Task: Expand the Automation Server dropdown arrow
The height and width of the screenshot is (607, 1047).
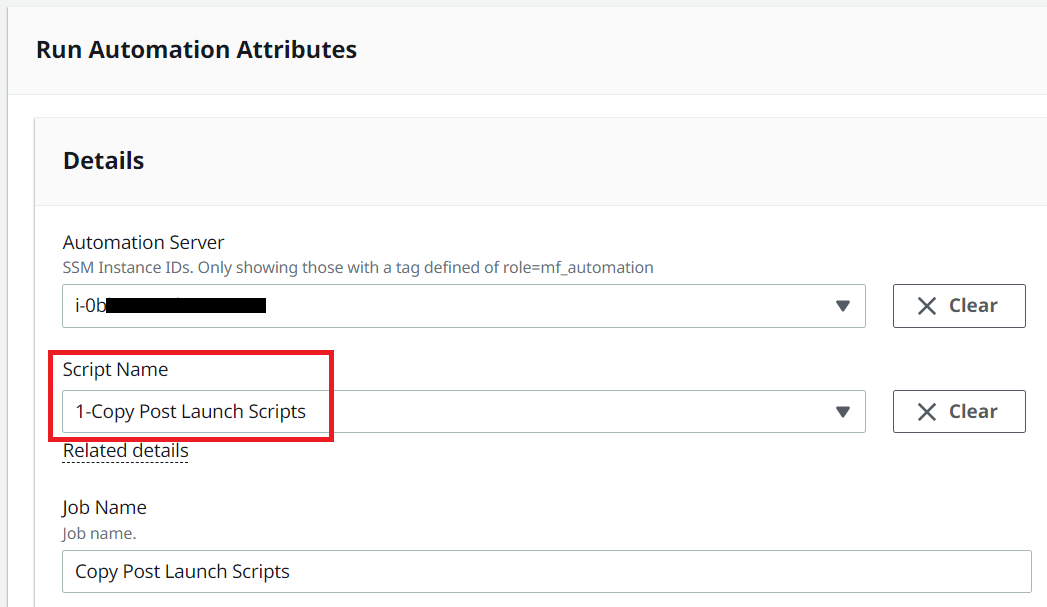Action: click(843, 306)
